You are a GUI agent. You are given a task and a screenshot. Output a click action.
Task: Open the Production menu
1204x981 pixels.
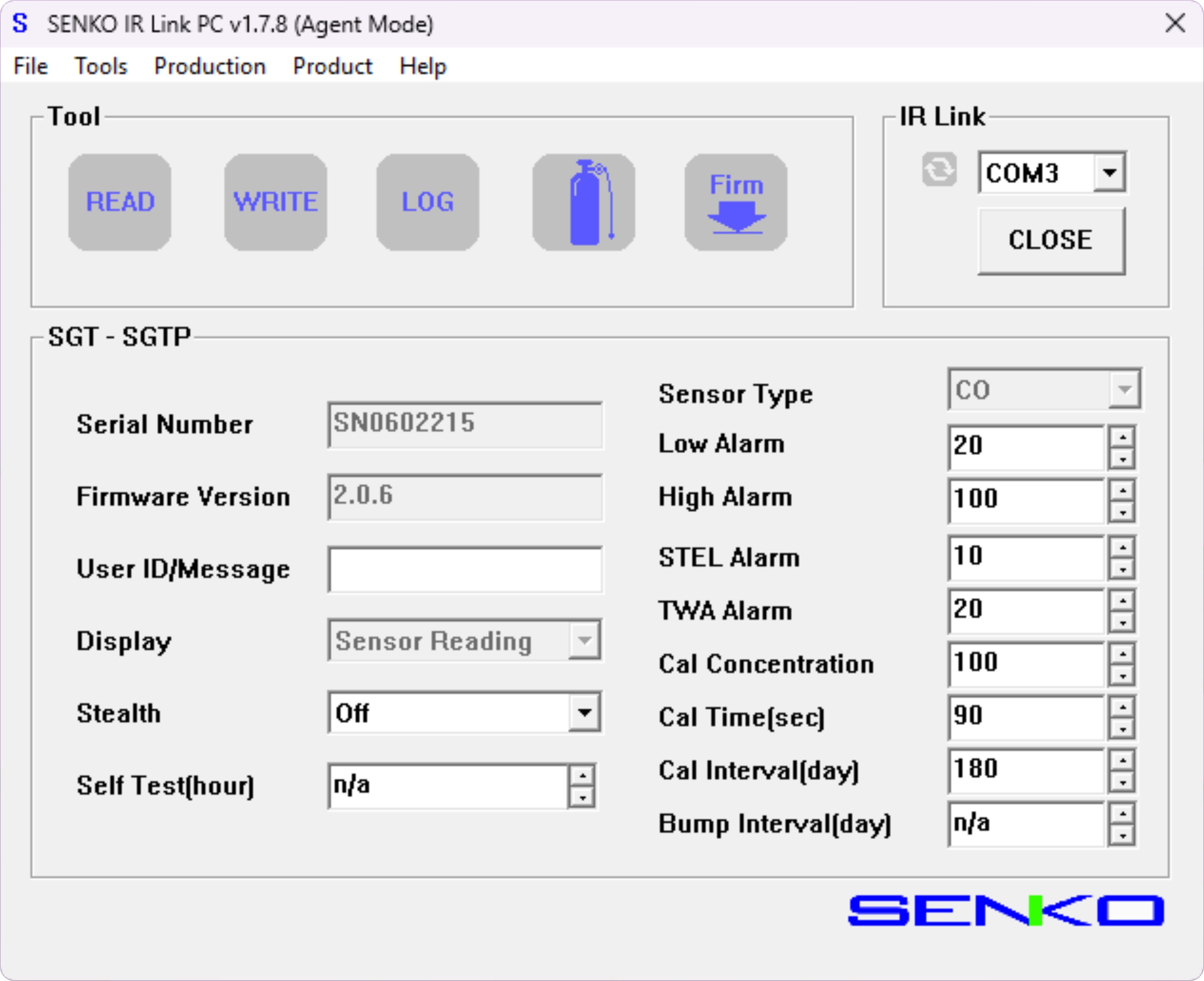210,66
